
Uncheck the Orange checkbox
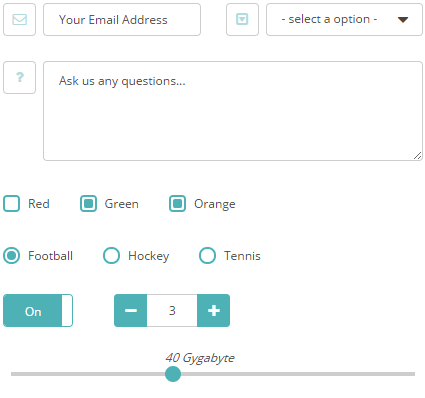coord(177,204)
